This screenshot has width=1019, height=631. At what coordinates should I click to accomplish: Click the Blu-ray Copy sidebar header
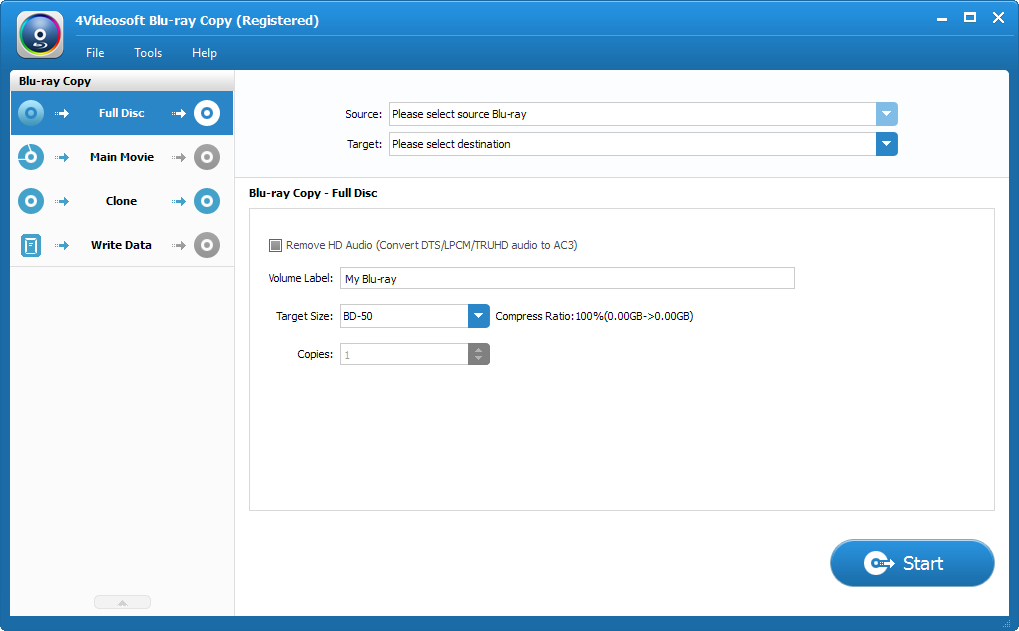122,81
